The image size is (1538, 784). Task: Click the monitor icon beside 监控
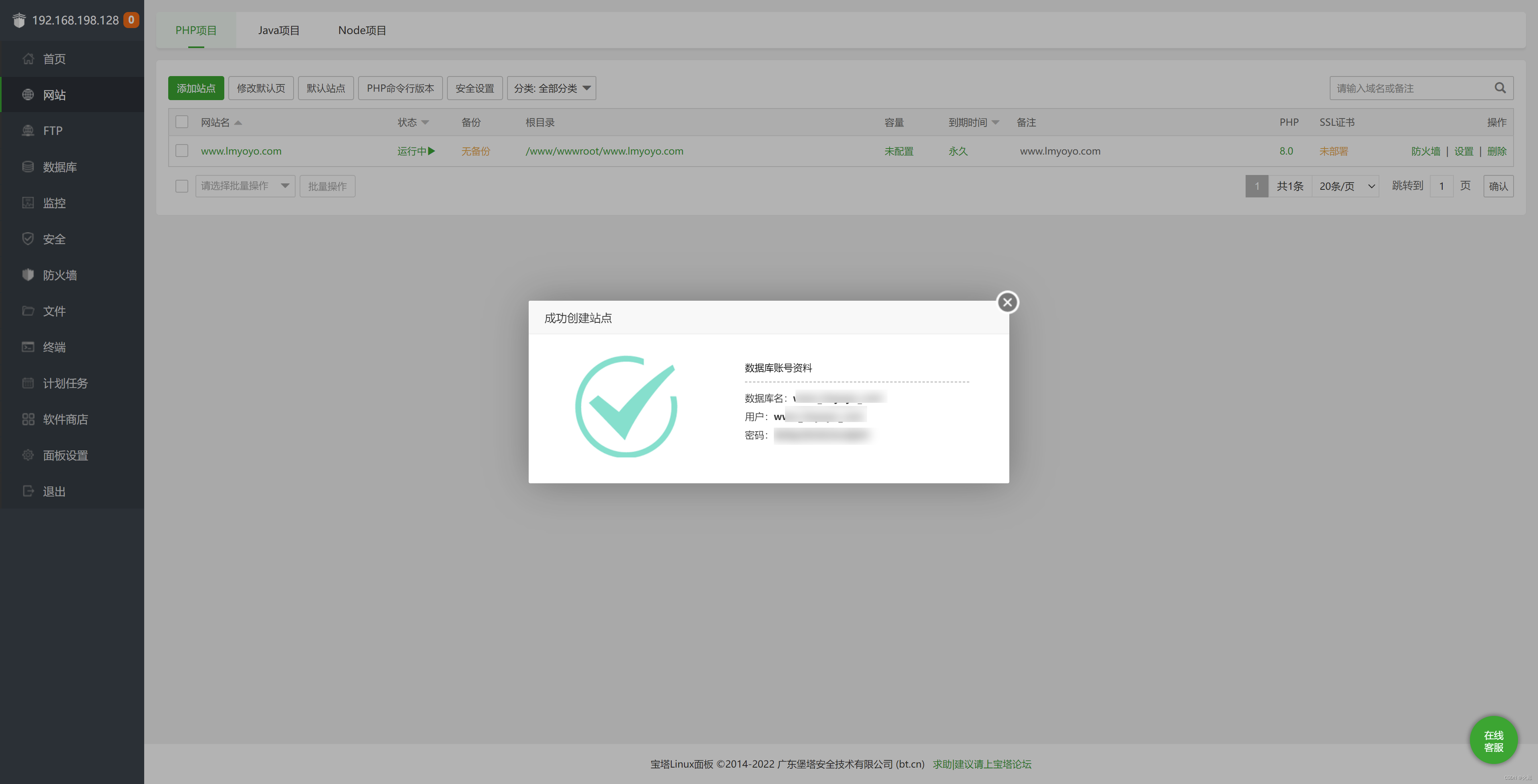tap(28, 203)
